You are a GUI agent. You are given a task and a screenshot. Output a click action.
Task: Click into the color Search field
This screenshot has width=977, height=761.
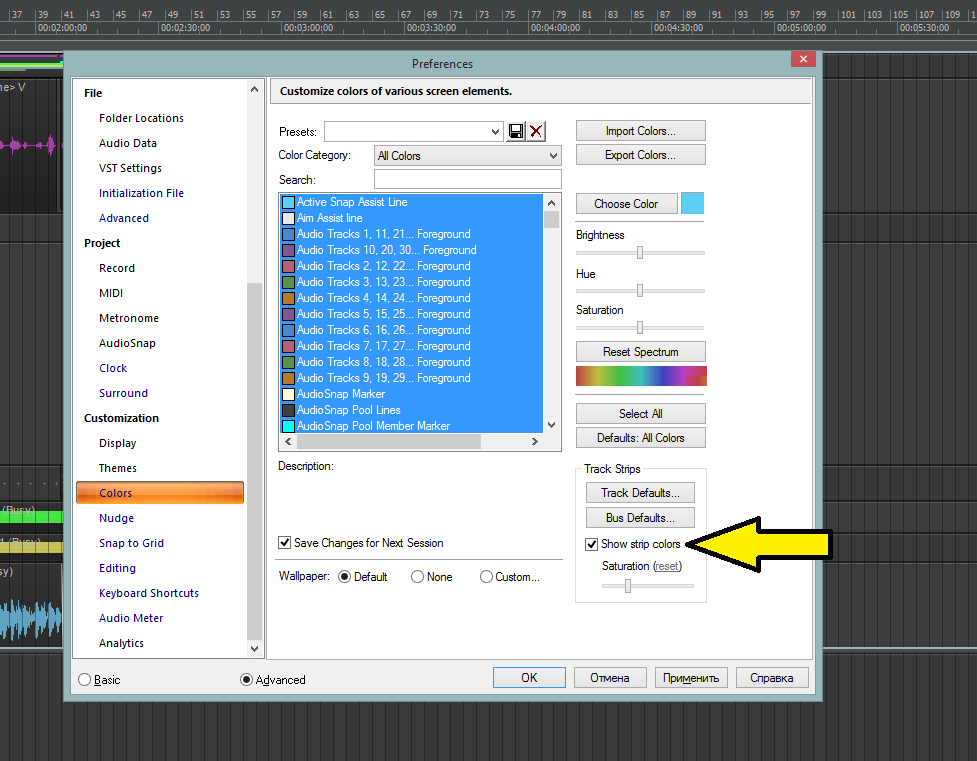pos(467,179)
